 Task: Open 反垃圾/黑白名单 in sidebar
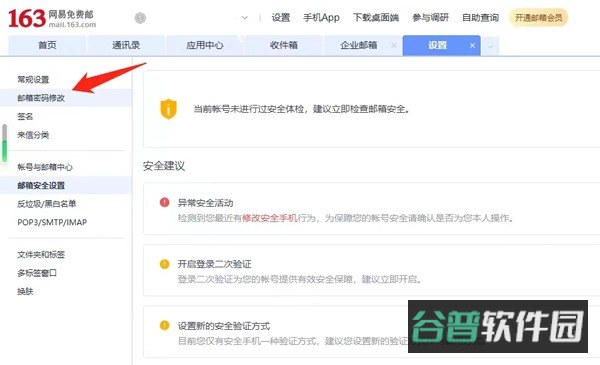(x=47, y=204)
